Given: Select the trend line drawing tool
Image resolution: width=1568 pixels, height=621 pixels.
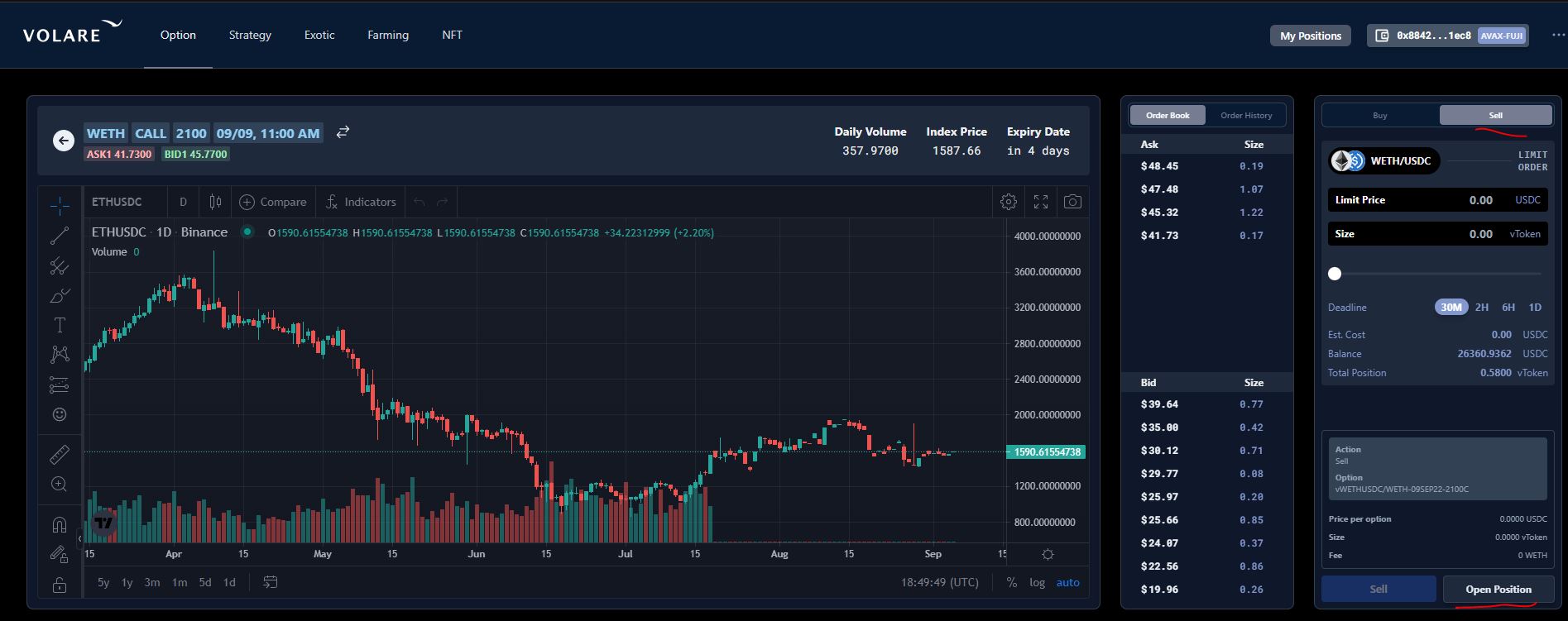Looking at the screenshot, I should click(x=60, y=236).
